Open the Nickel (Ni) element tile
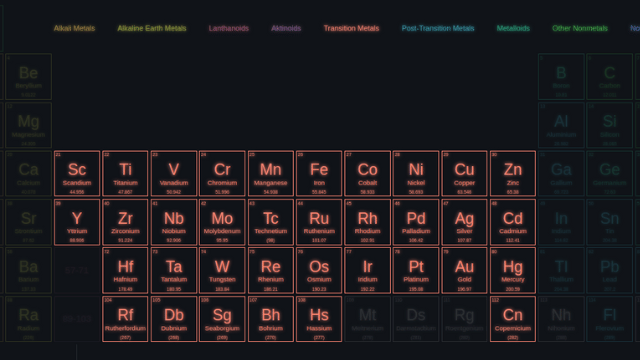This screenshot has height=360, width=640. coord(416,173)
